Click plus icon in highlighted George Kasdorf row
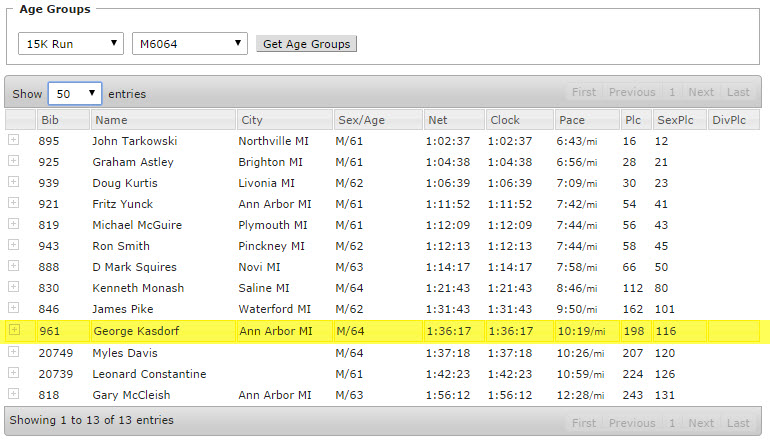The image size is (770, 441). 14,330
